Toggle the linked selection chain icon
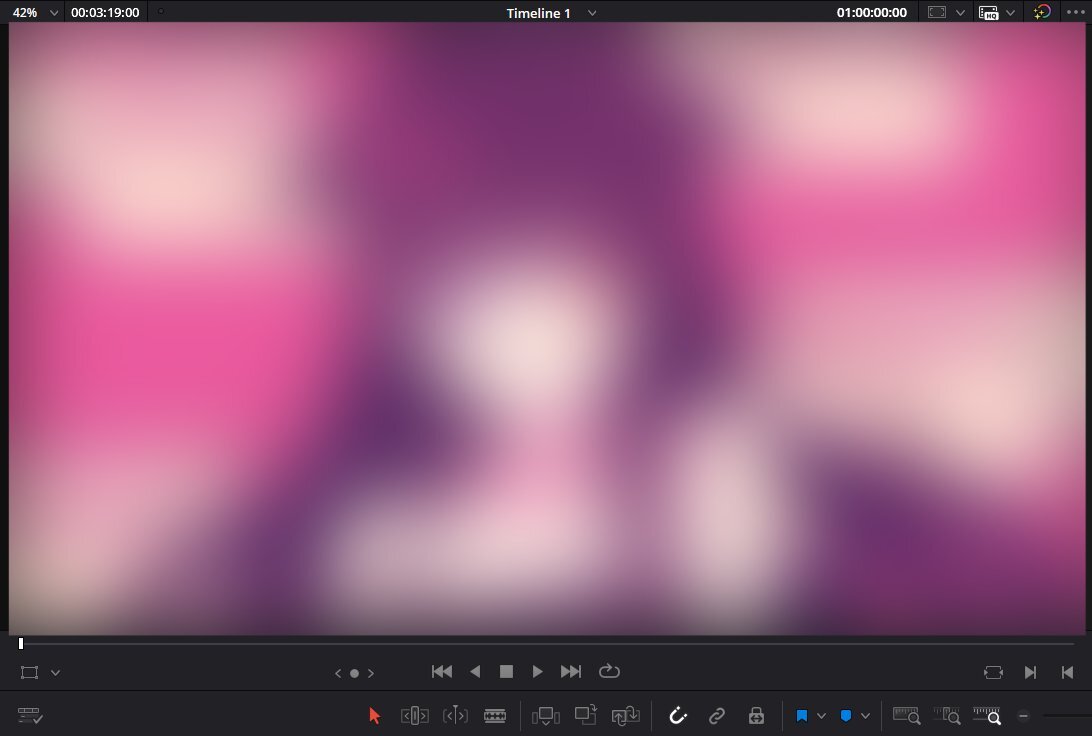The image size is (1092, 736). (717, 715)
